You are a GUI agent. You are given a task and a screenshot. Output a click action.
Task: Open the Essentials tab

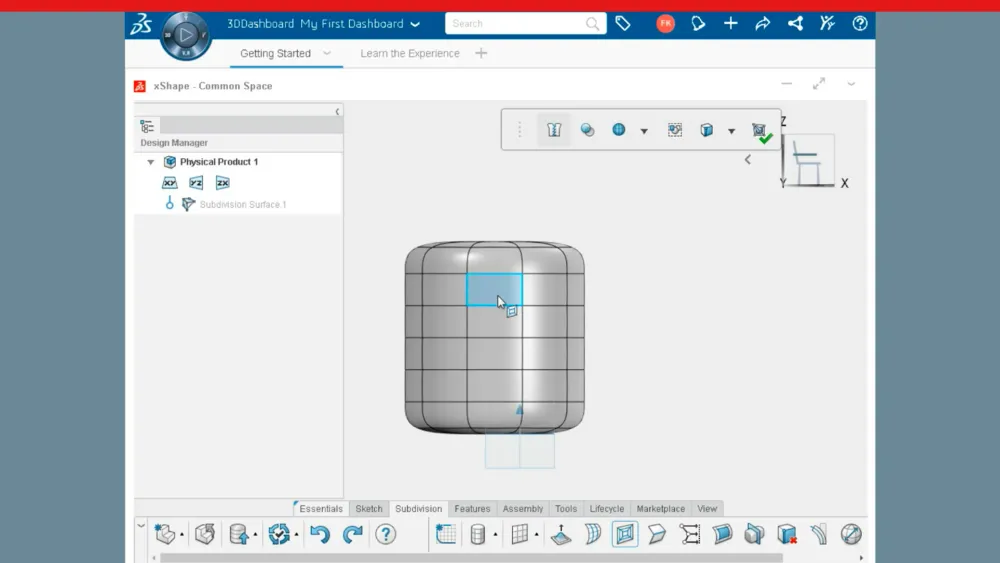[x=321, y=509]
